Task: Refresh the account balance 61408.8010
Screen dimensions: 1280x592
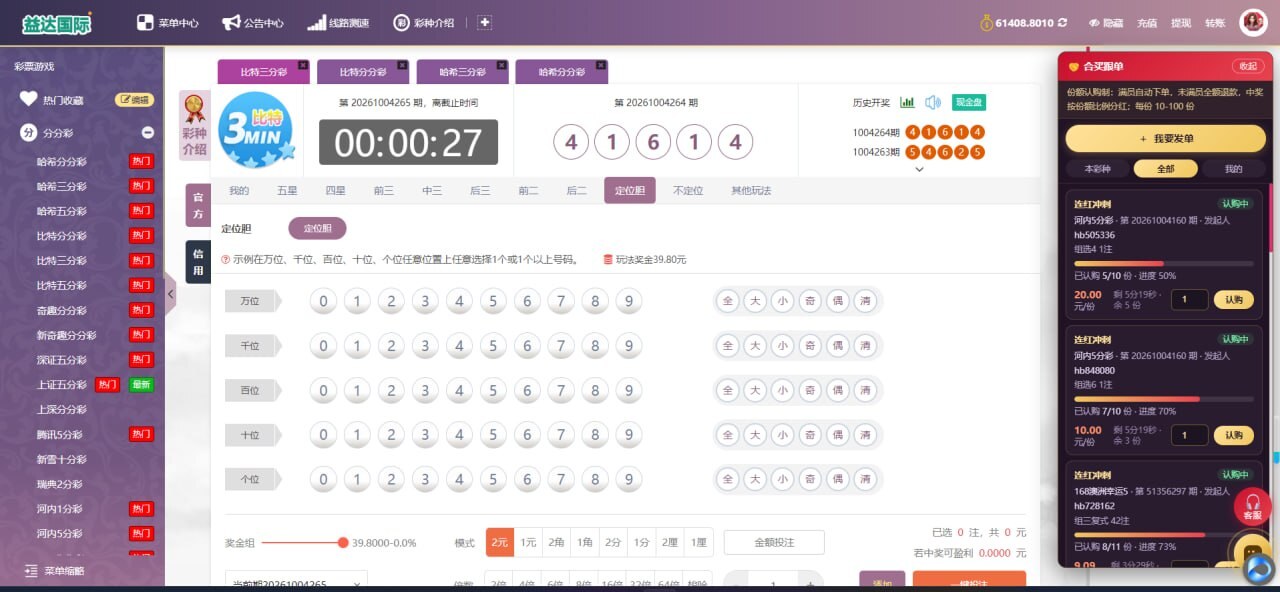Action: [1062, 22]
